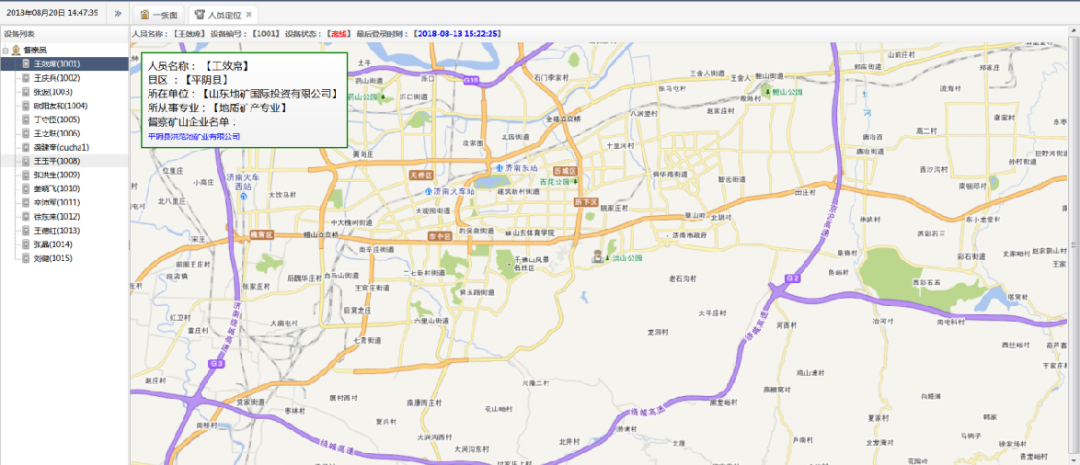
Task: Select the tree row ending in (1015)
Action: point(65,258)
